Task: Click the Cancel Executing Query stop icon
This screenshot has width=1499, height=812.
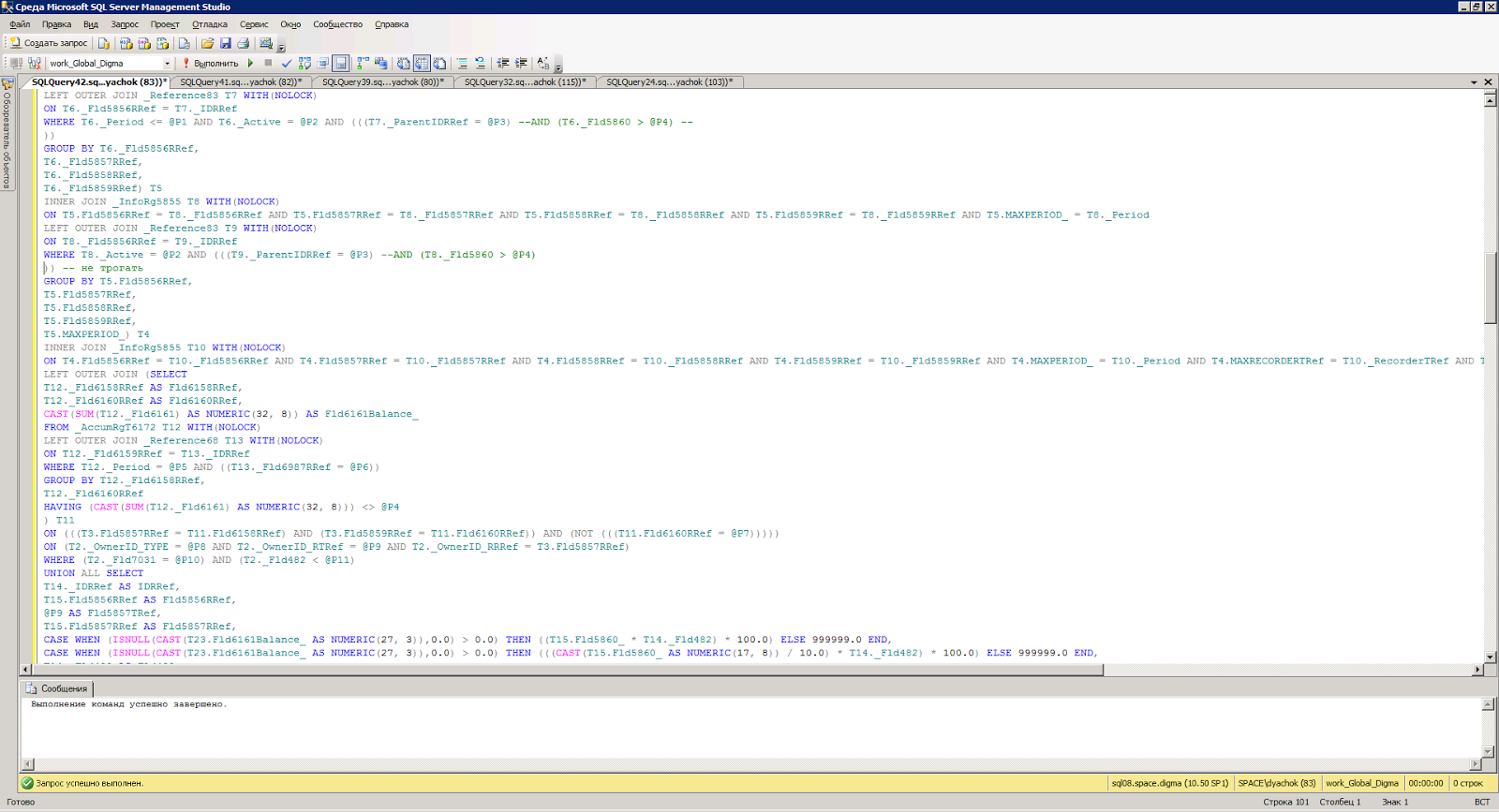Action: (268, 64)
